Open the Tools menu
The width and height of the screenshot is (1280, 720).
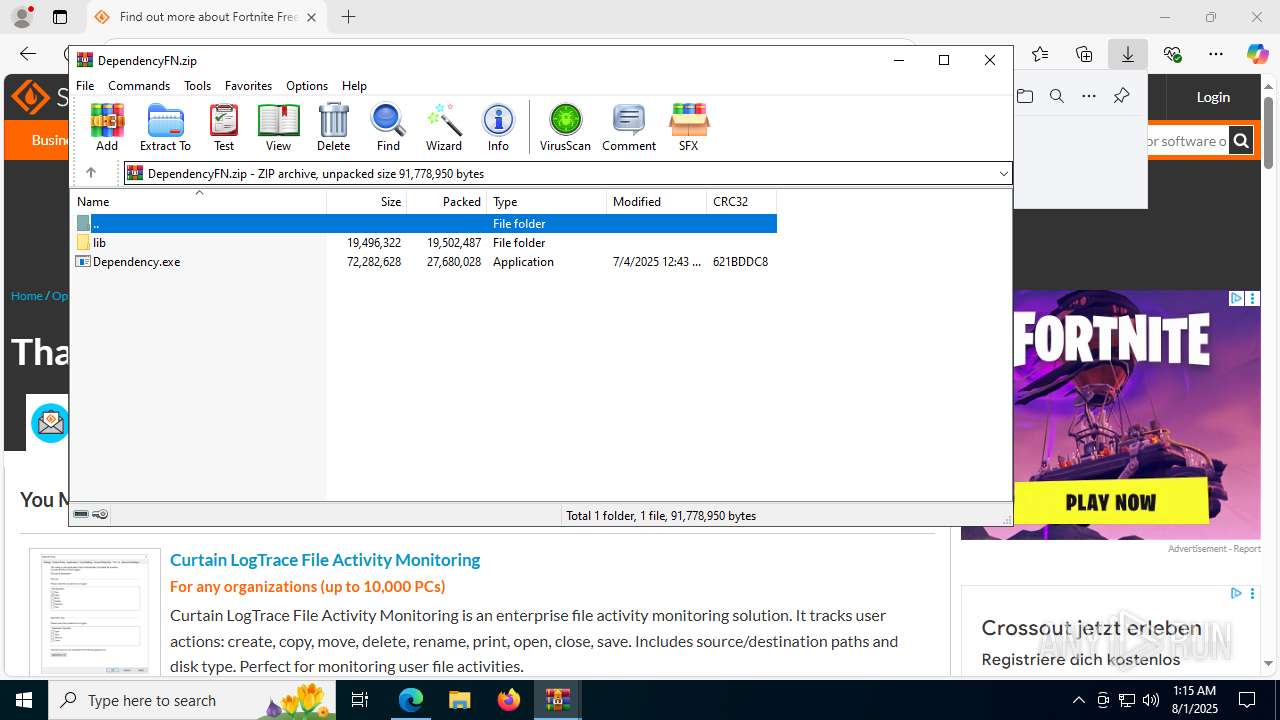click(197, 86)
